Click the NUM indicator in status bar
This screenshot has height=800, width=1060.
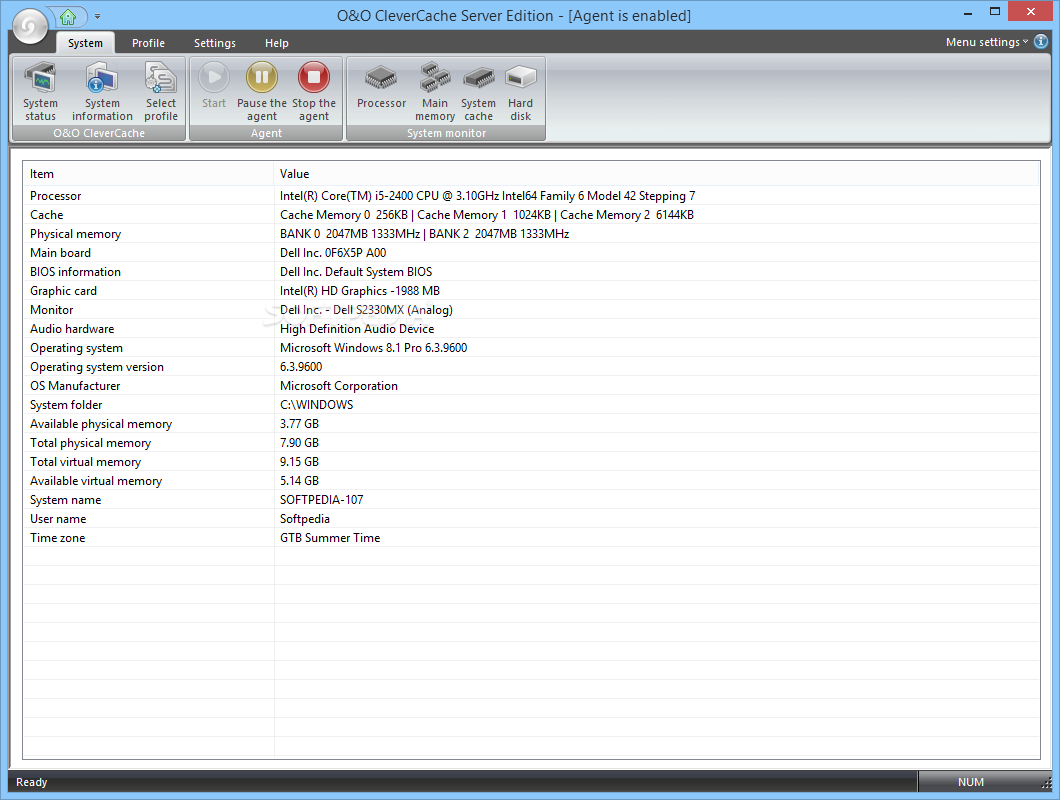(x=970, y=782)
